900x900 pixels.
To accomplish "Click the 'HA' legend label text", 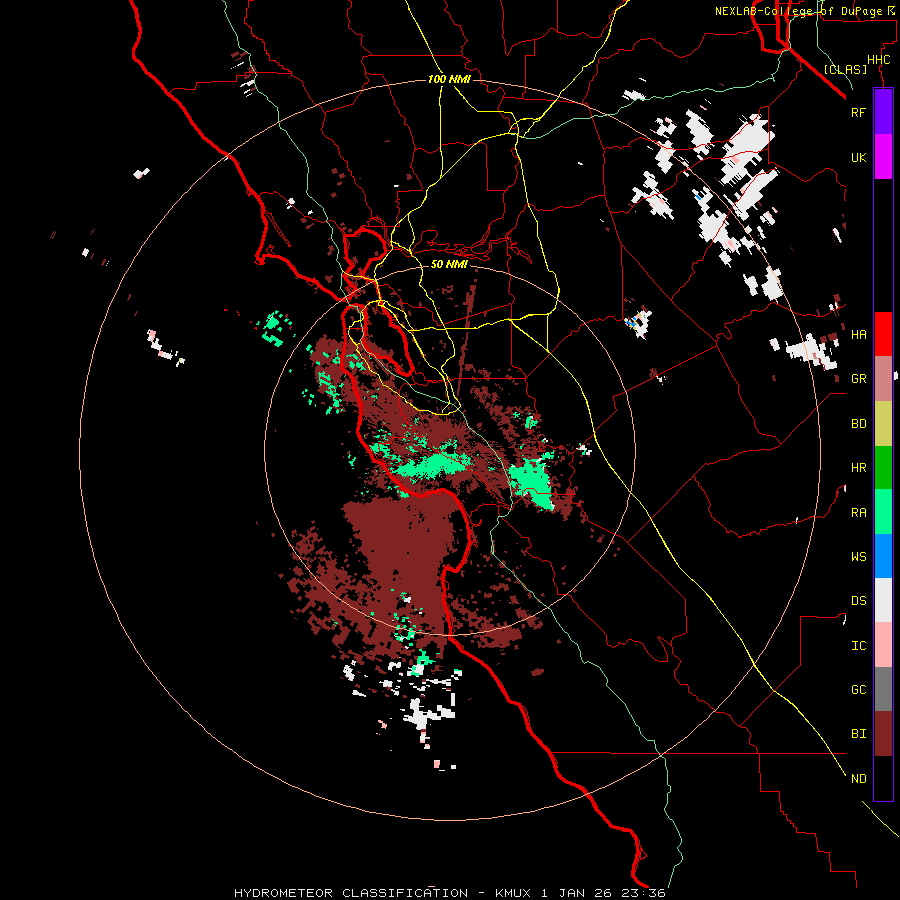I will tap(858, 334).
